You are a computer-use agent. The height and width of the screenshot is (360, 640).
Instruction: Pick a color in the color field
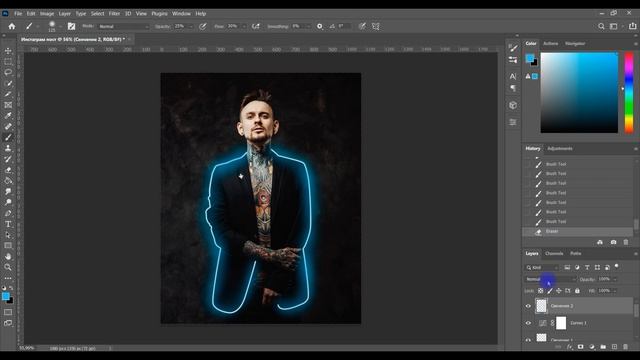pyautogui.click(x=579, y=93)
